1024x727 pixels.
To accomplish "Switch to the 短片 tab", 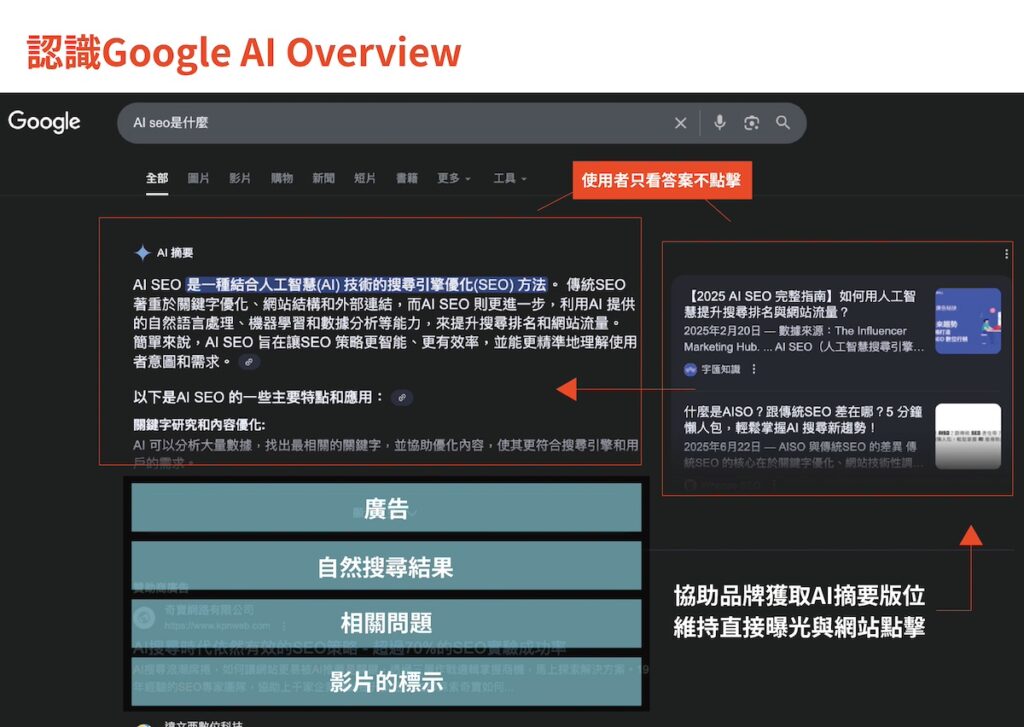I will pyautogui.click(x=364, y=178).
